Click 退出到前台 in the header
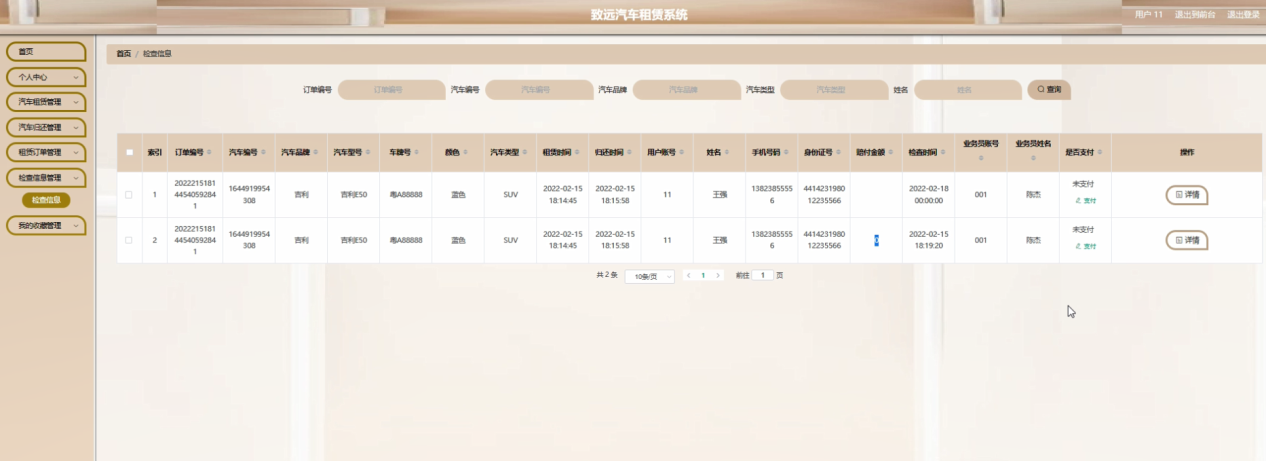 pos(1195,14)
